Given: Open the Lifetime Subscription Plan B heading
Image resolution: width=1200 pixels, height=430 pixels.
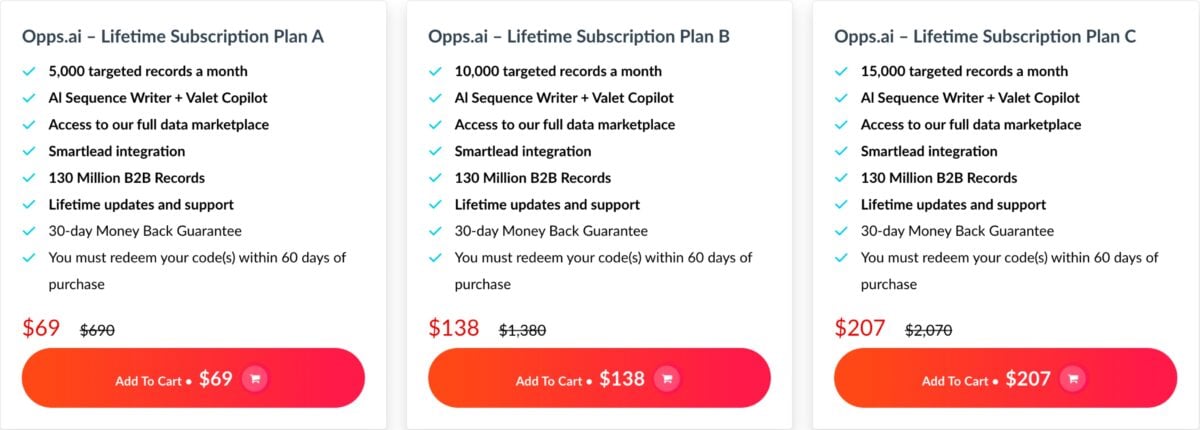Looking at the screenshot, I should (x=579, y=37).
